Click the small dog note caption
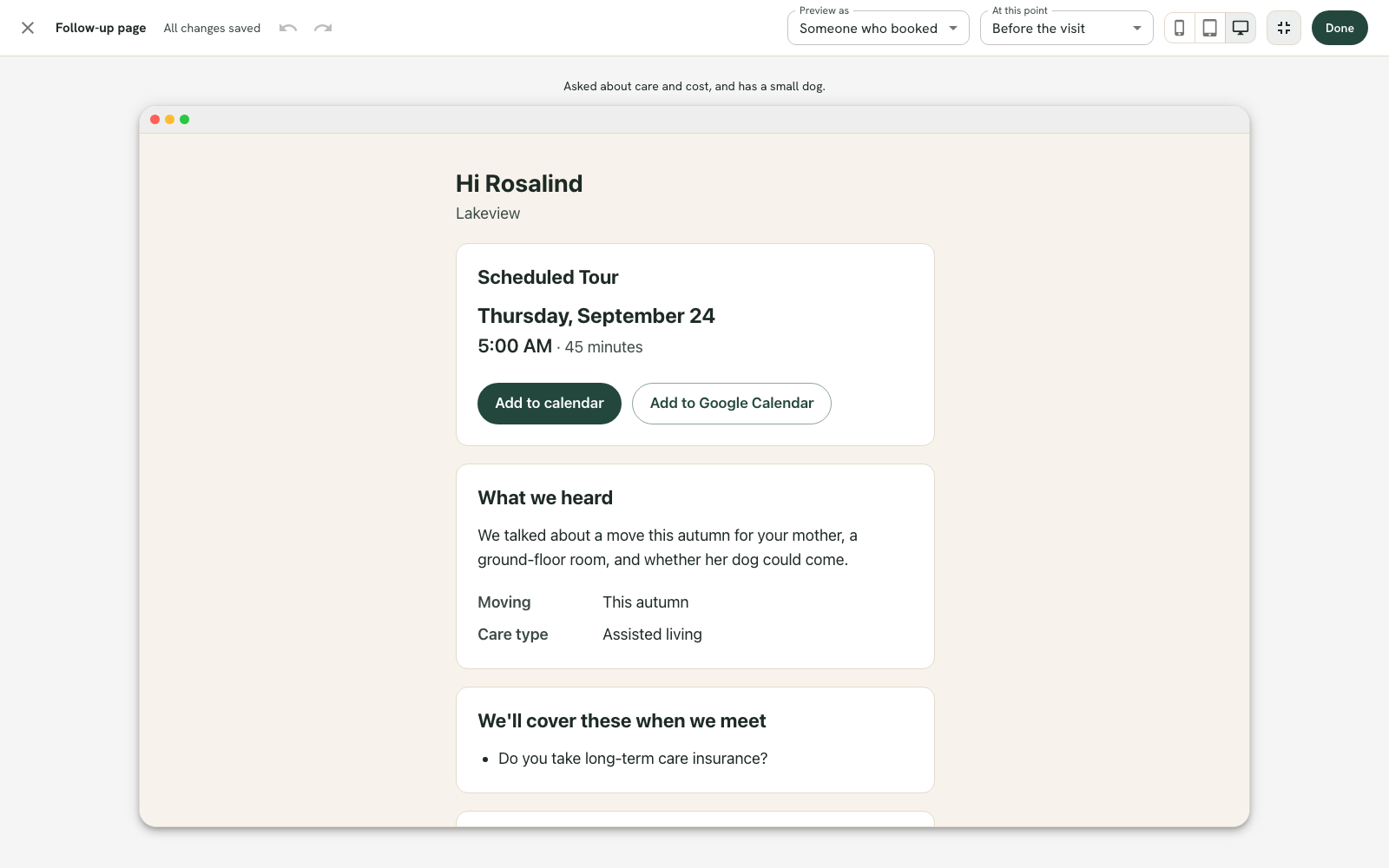The image size is (1389, 868). click(694, 86)
